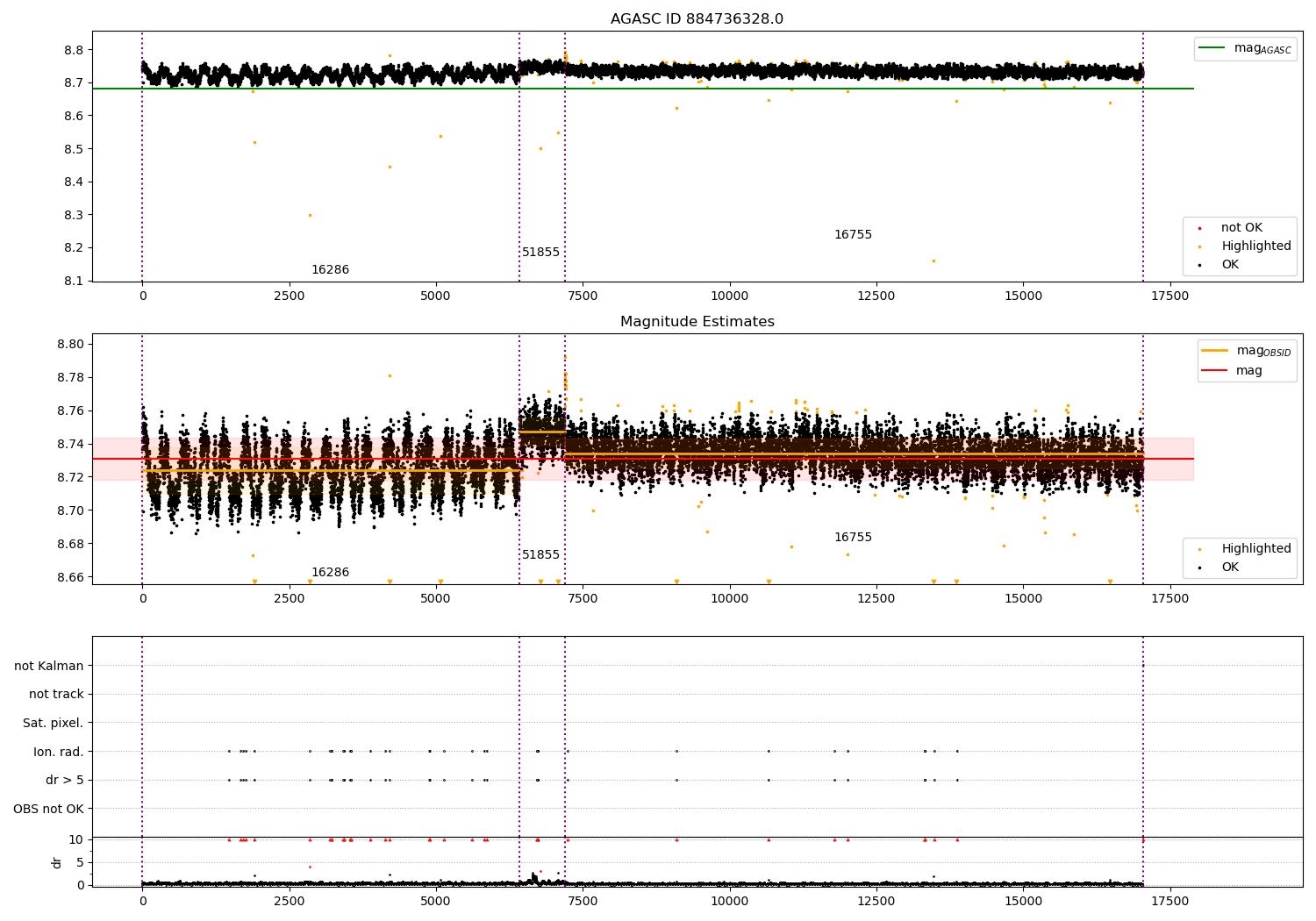1316x921 pixels.
Task: Click the "OBS not OK" row label
Action: click(x=49, y=809)
